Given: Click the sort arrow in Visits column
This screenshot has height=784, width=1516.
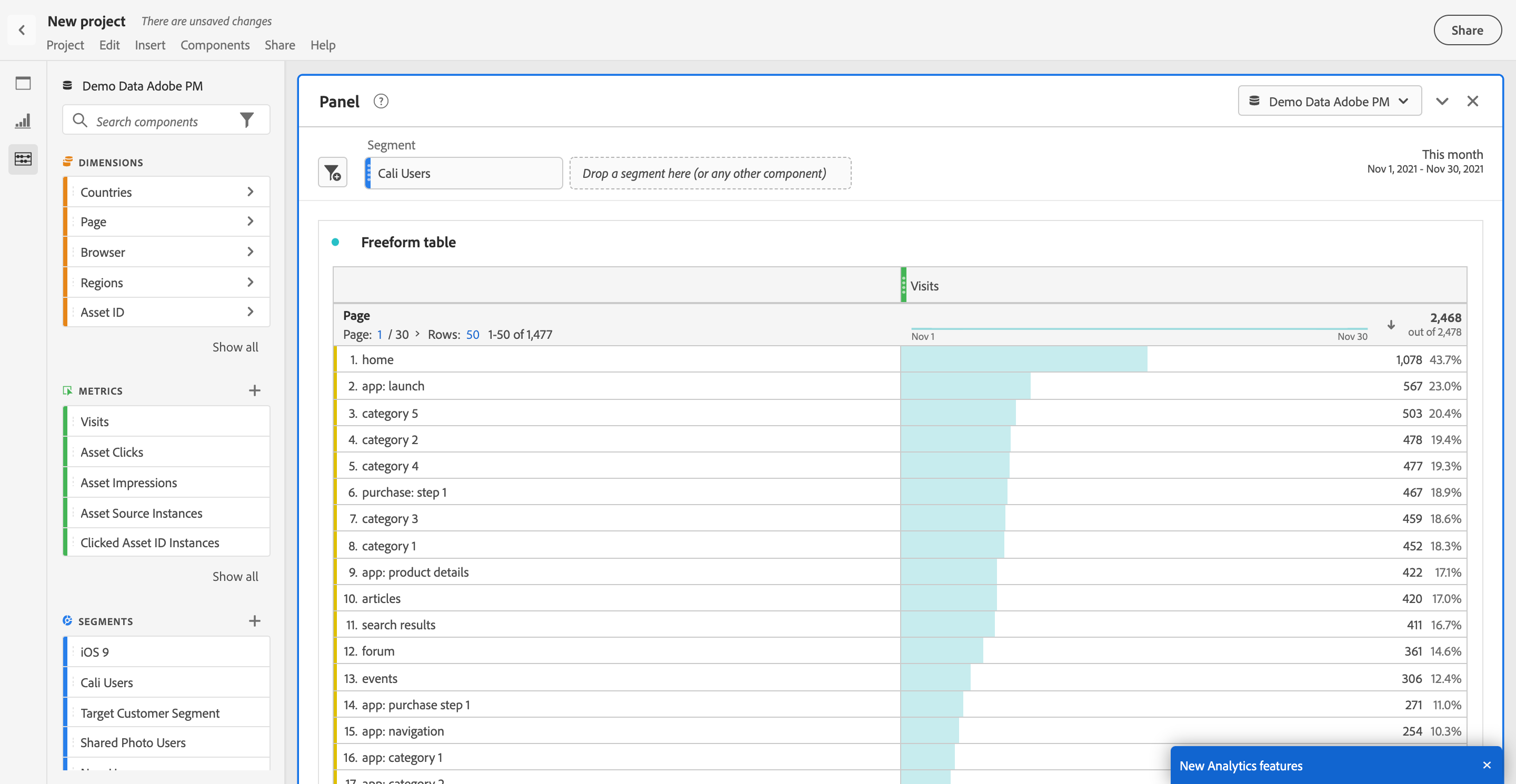Looking at the screenshot, I should tap(1391, 325).
